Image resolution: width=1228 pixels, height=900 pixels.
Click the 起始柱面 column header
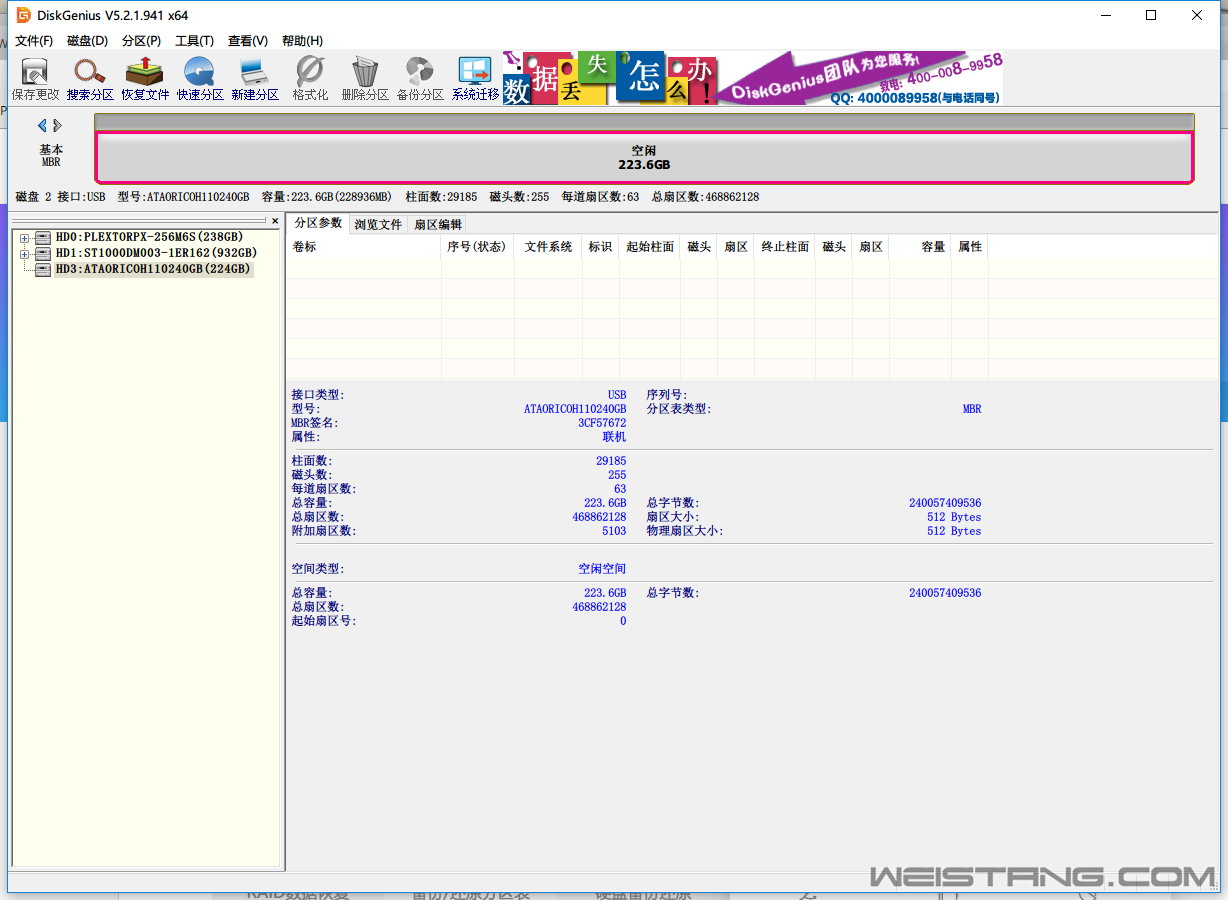pyautogui.click(x=650, y=247)
